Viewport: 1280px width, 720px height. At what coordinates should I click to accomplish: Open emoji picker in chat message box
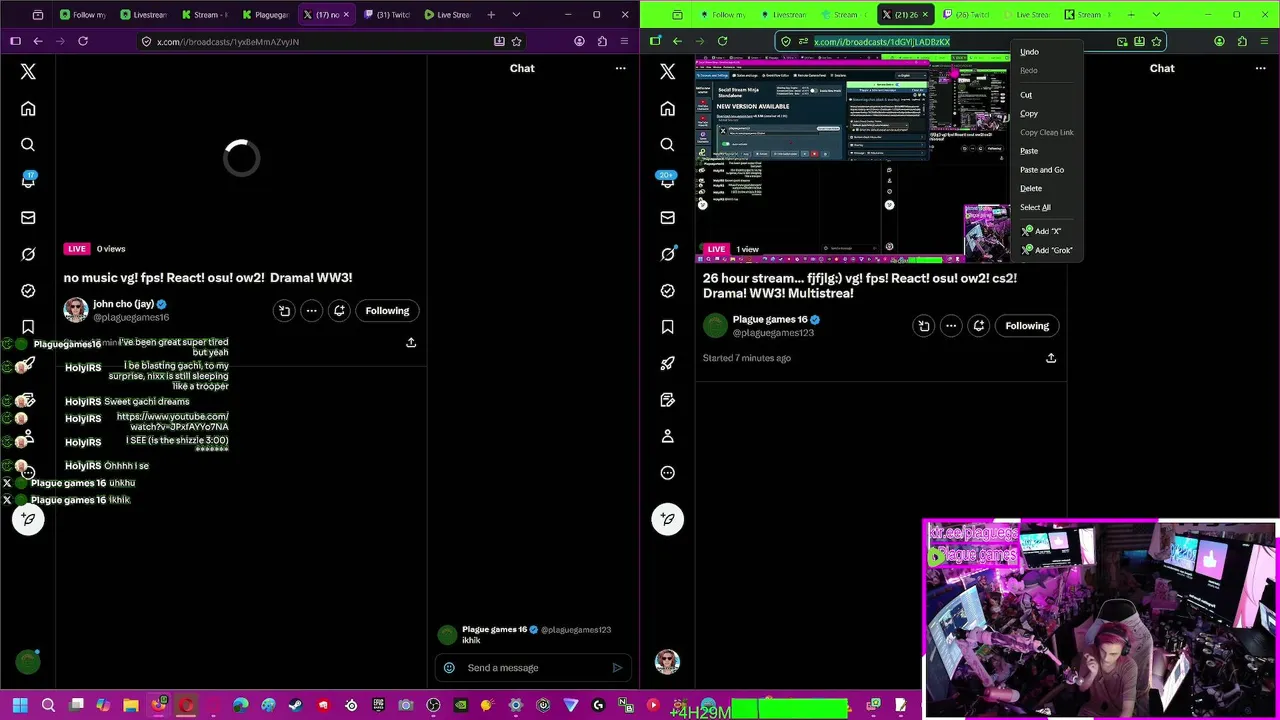click(449, 668)
